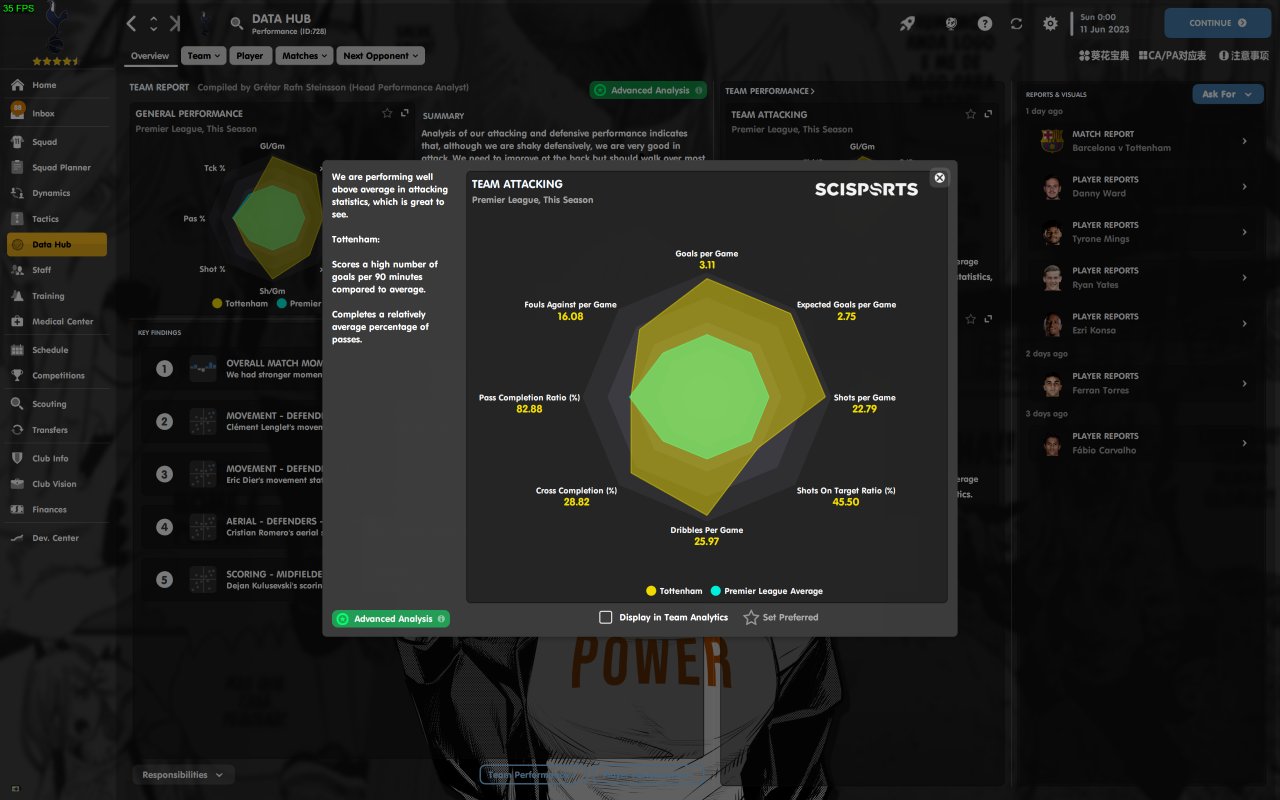Open Training in the sidebar
The height and width of the screenshot is (800, 1280).
(56, 296)
